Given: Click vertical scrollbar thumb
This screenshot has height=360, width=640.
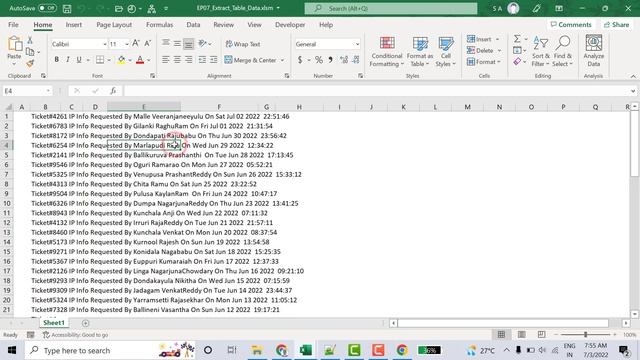Looking at the screenshot, I should 634,143.
